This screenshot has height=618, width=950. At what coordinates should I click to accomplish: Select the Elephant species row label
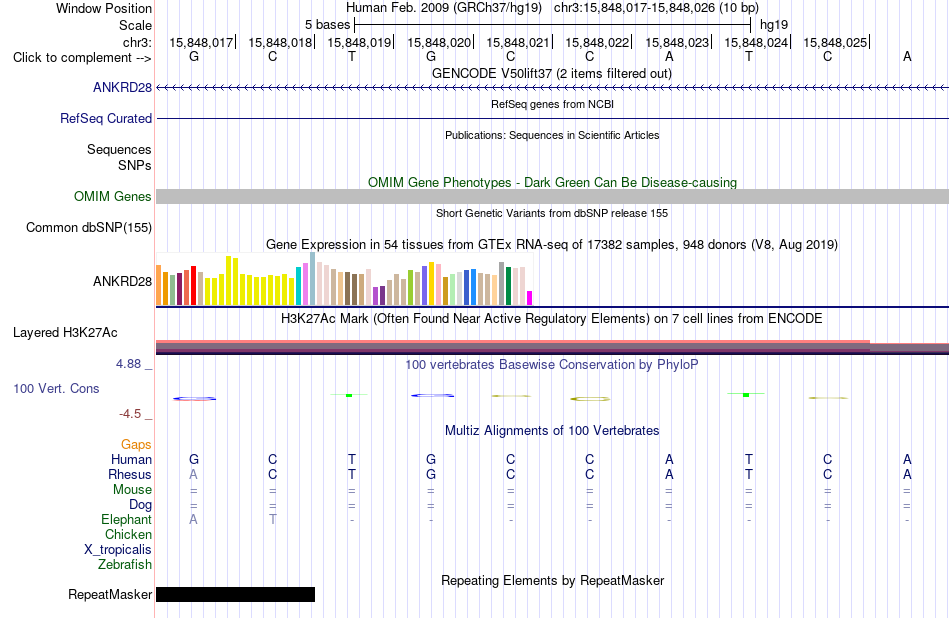(126, 519)
